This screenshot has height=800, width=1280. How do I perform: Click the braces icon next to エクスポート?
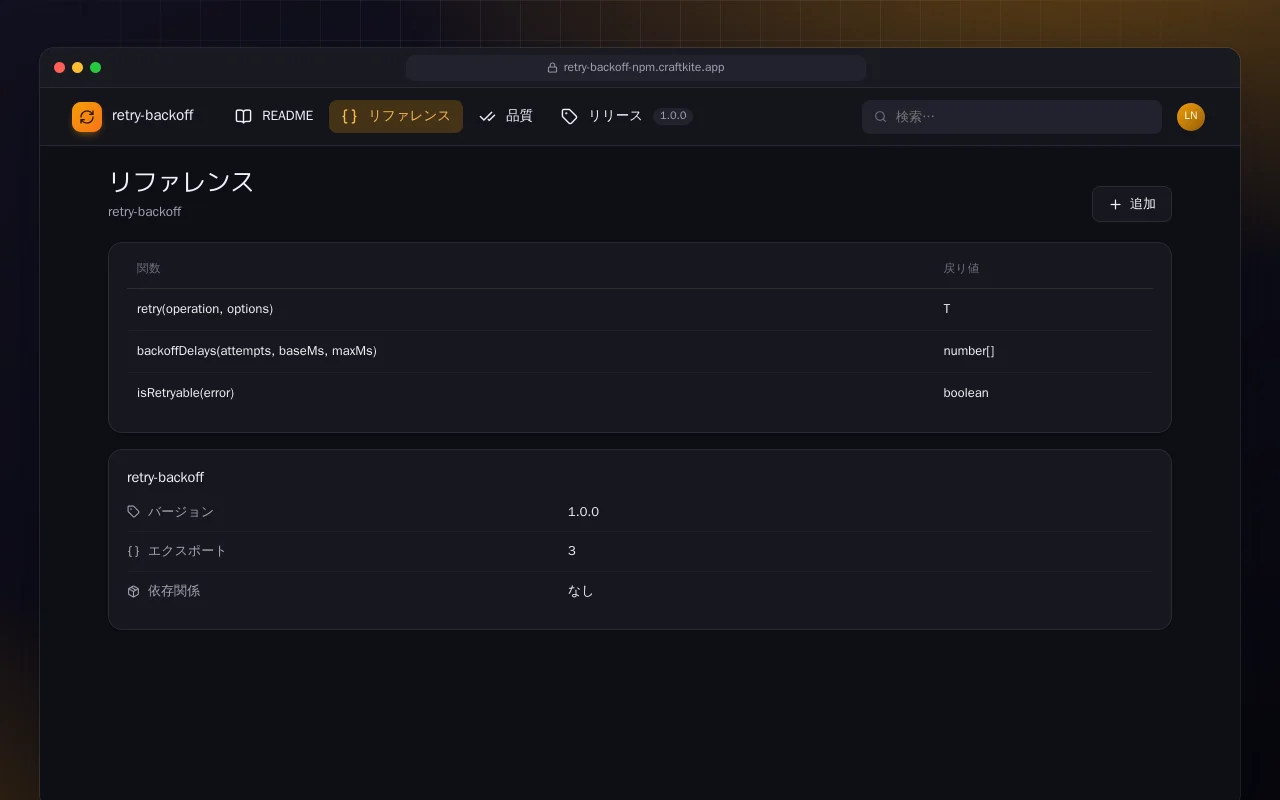pyautogui.click(x=133, y=551)
